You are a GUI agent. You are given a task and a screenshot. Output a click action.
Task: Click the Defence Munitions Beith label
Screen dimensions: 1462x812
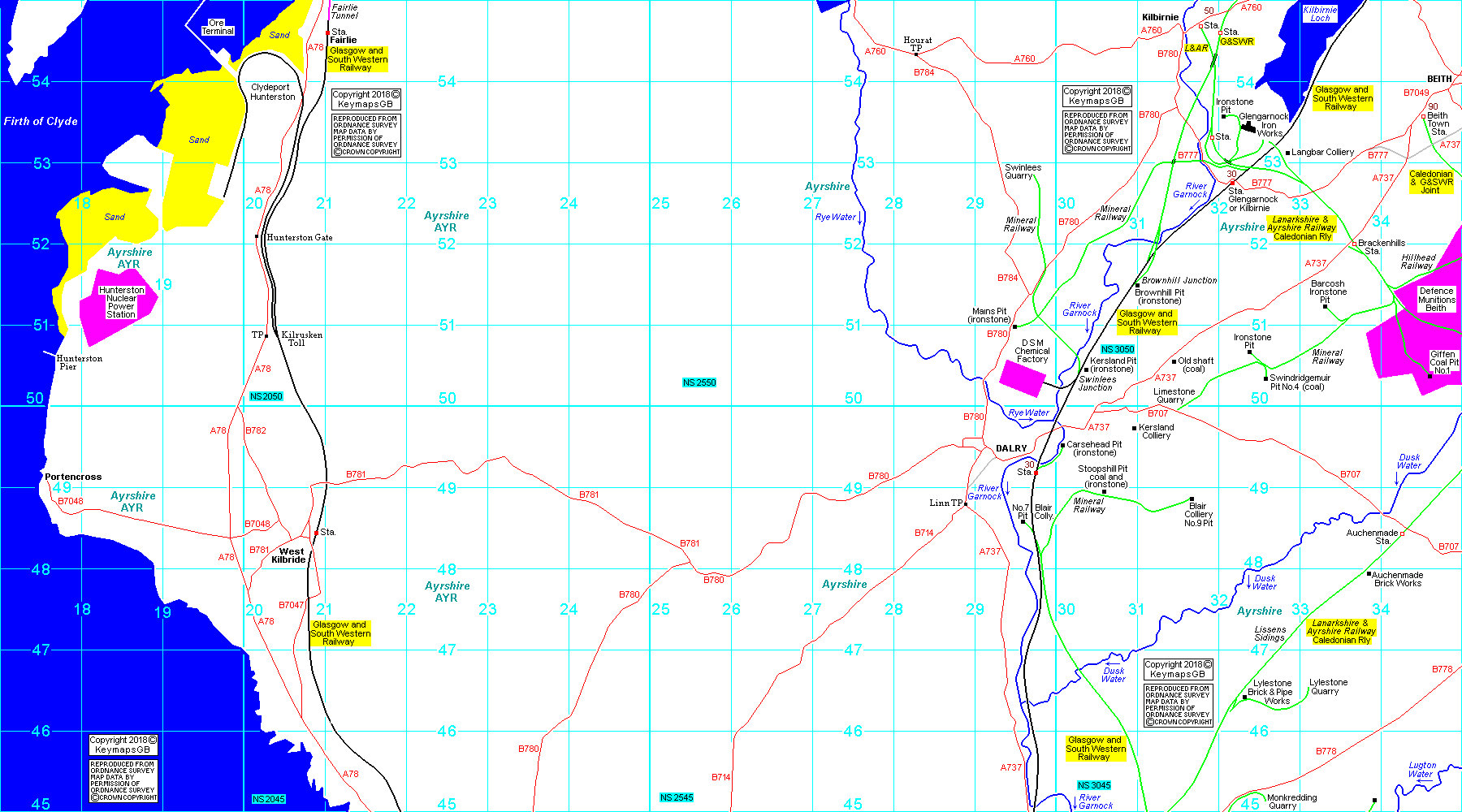click(1436, 299)
